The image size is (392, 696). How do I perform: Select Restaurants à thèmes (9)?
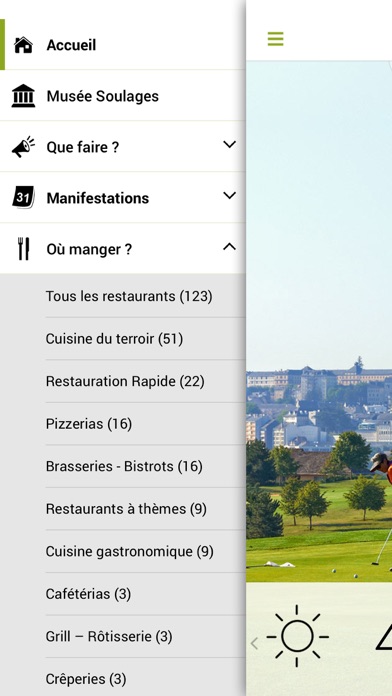[x=126, y=509]
